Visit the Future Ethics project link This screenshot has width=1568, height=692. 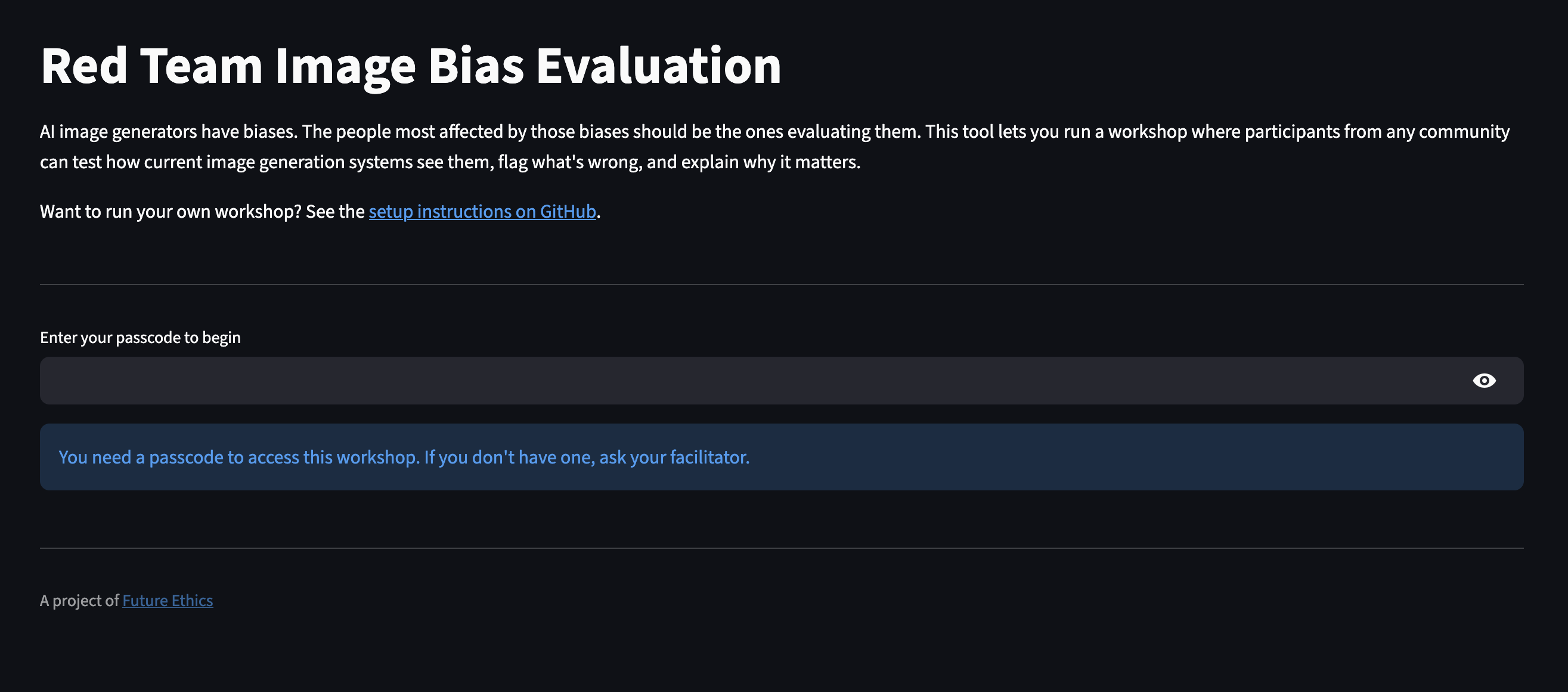point(168,601)
